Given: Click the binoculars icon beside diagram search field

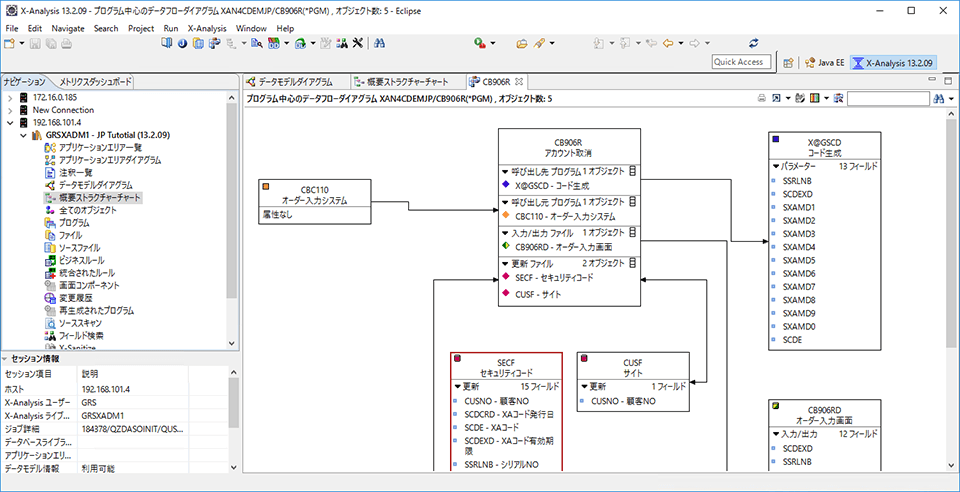Looking at the screenshot, I should (939, 98).
